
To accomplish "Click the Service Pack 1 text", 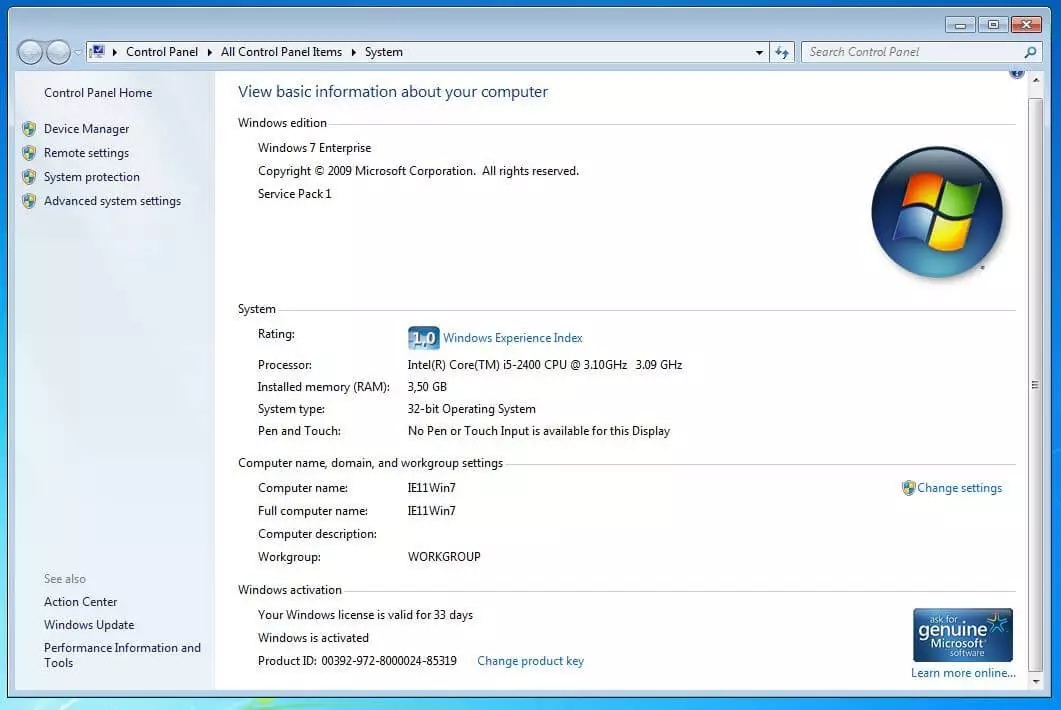I will (294, 194).
